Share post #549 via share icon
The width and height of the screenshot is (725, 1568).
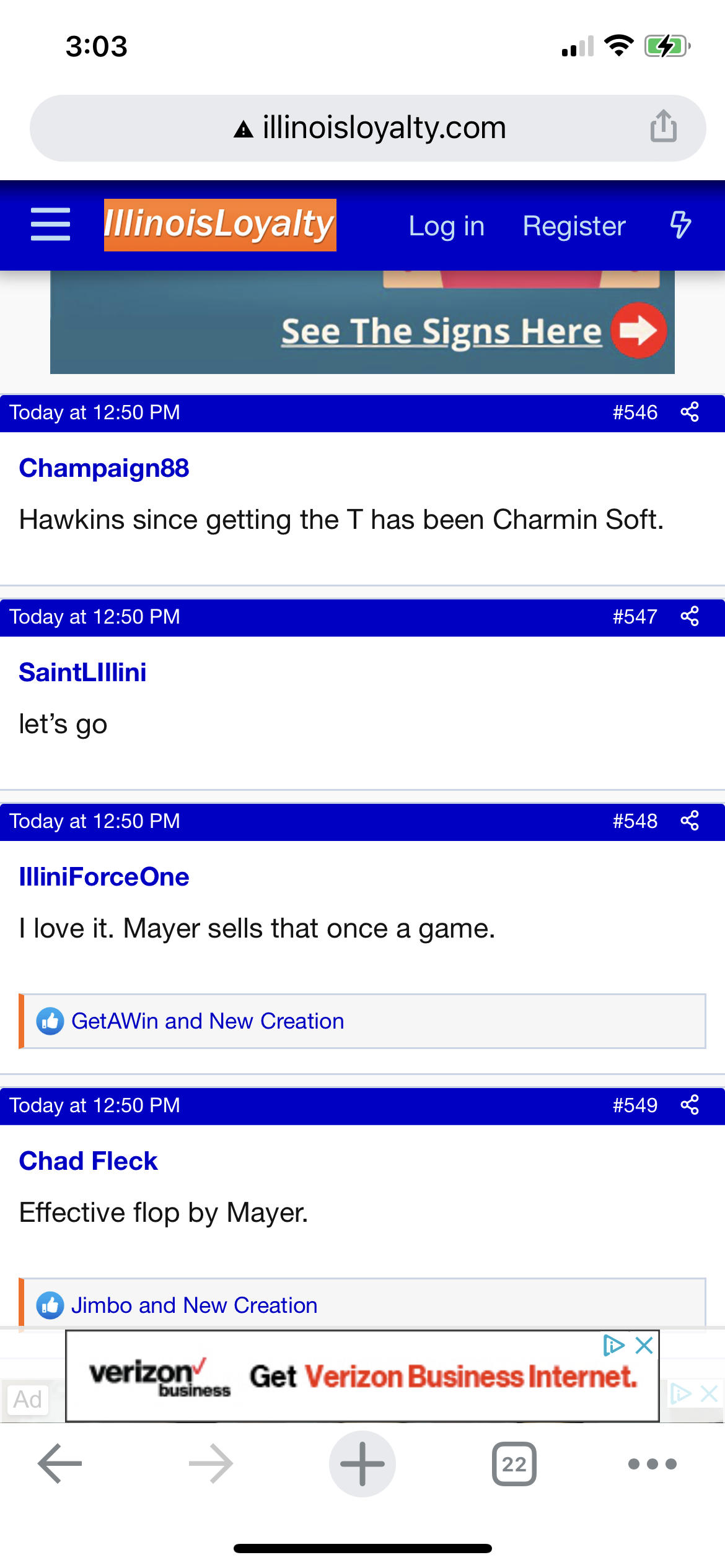point(690,1105)
